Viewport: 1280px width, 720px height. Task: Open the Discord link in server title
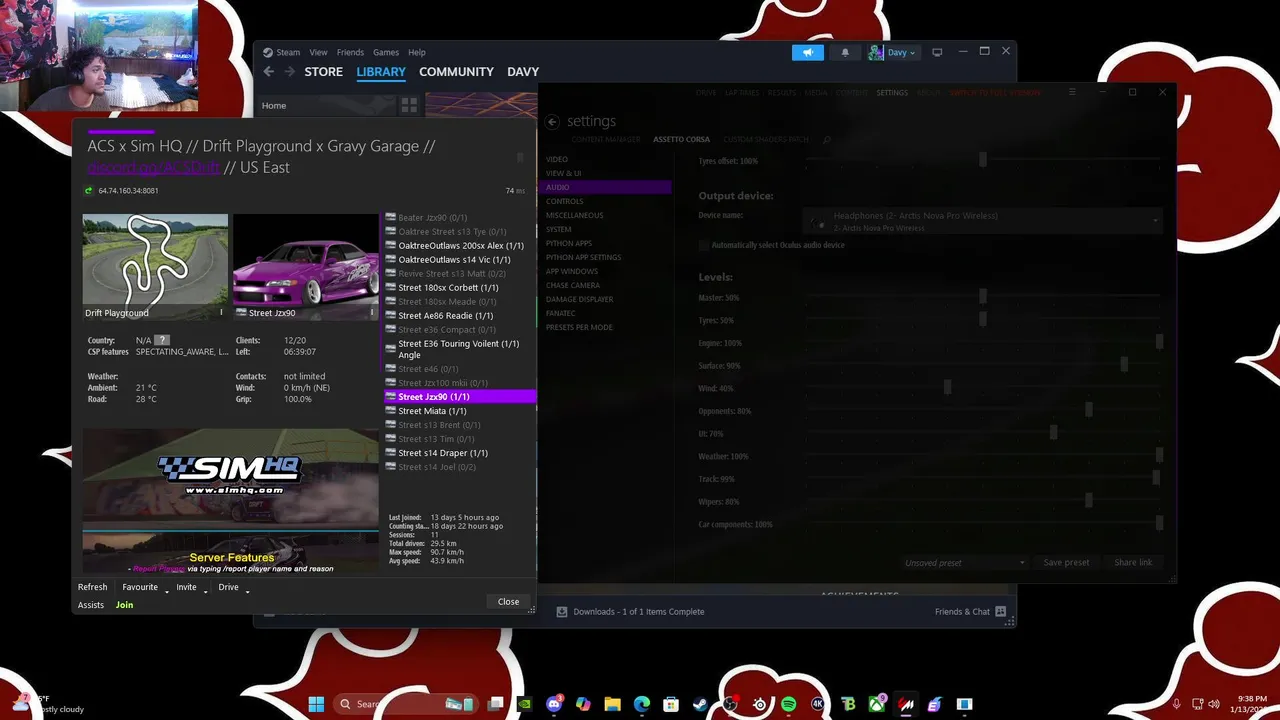click(x=154, y=167)
